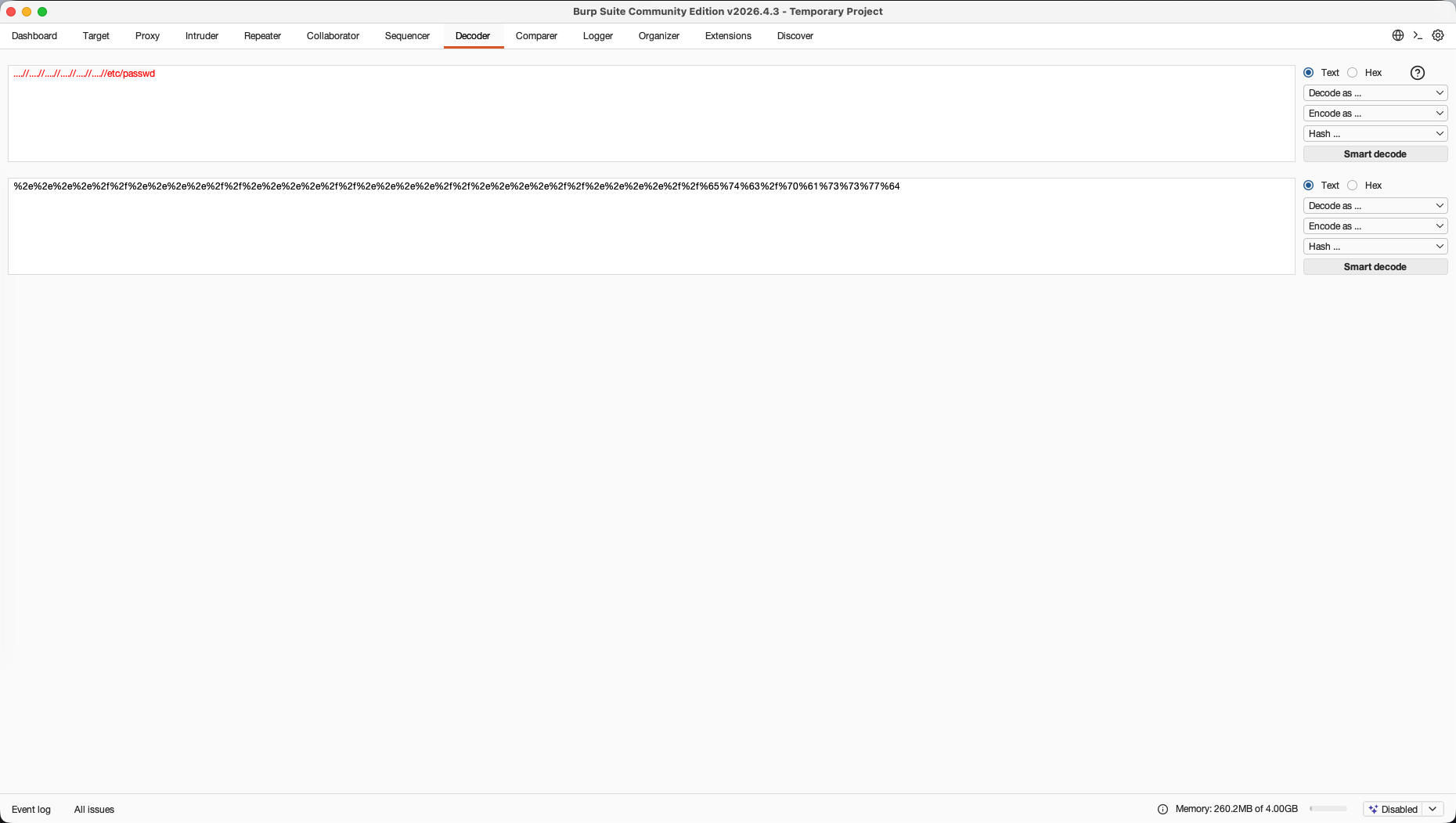
Task: Expand the chevron next to Disabled
Action: [1433, 809]
